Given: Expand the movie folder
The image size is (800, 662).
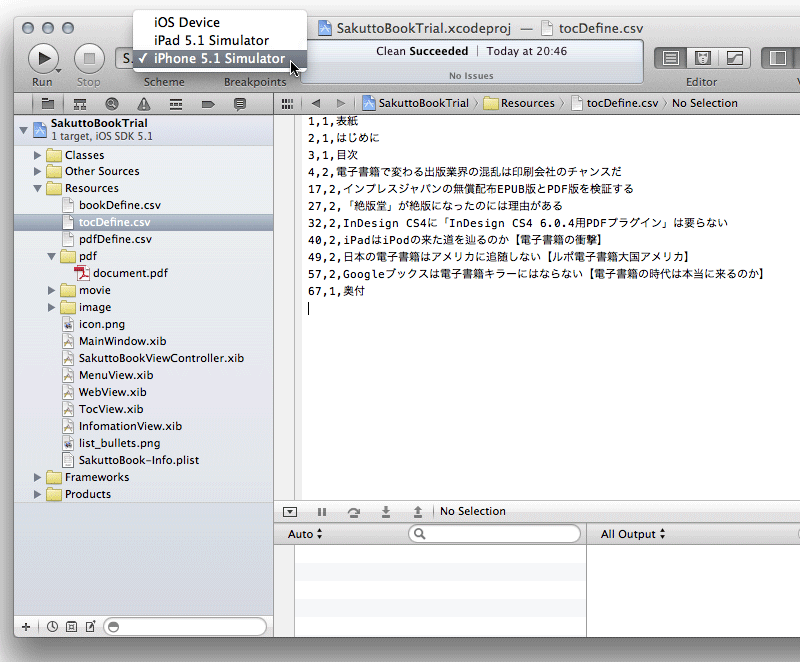Looking at the screenshot, I should point(52,290).
